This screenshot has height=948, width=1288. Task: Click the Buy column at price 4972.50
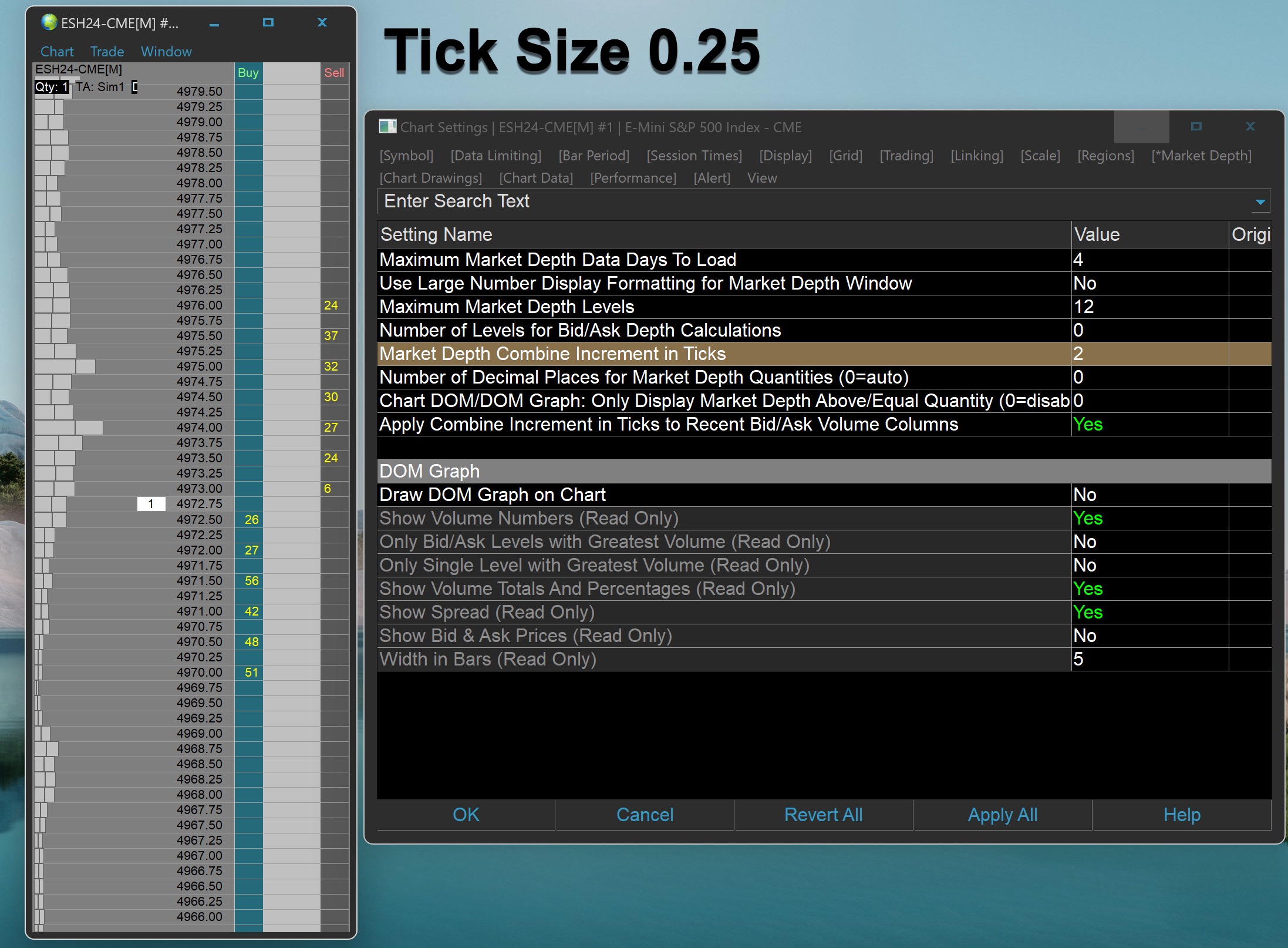(x=249, y=519)
